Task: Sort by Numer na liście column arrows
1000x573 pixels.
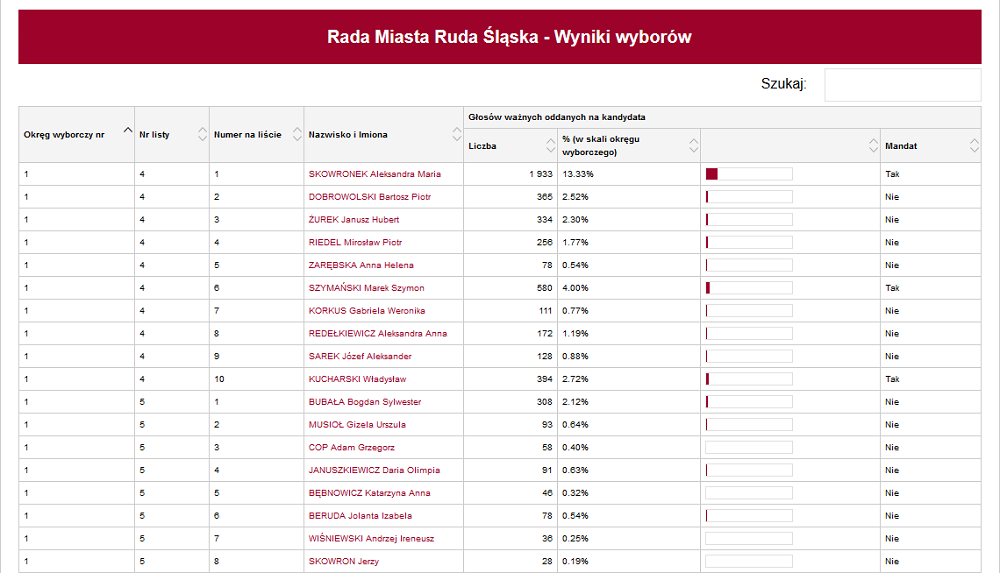Action: pos(297,134)
